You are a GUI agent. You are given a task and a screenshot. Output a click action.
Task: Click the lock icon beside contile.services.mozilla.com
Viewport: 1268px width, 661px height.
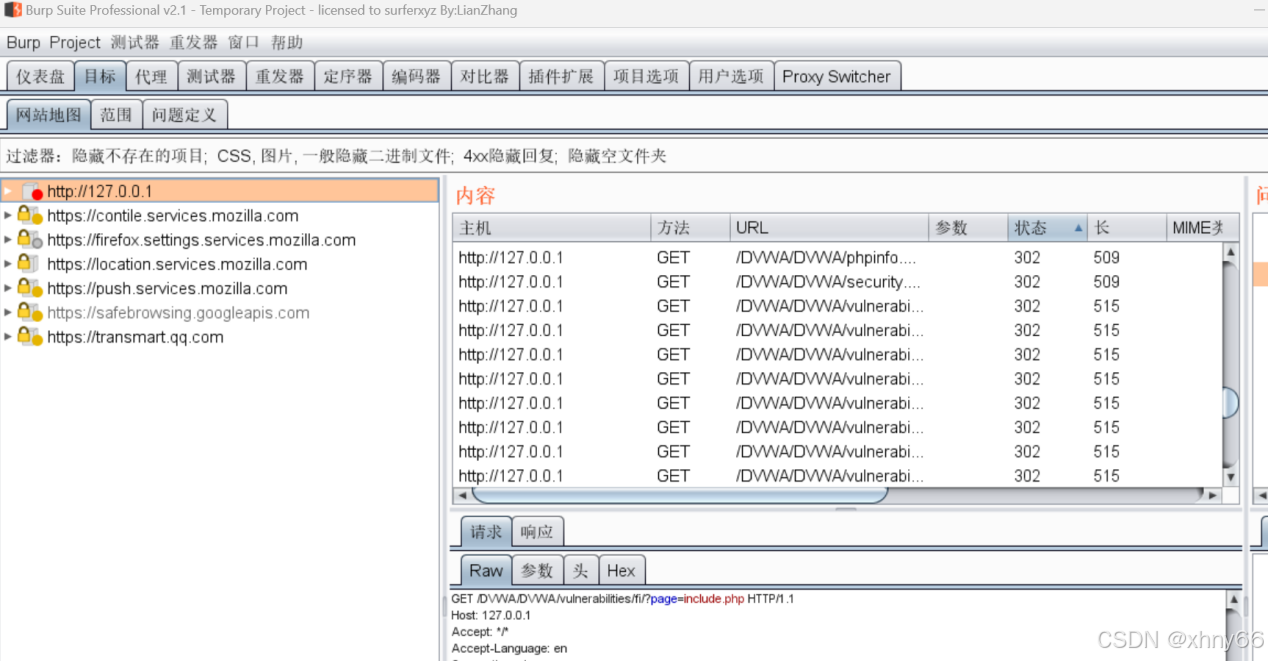tap(30, 216)
